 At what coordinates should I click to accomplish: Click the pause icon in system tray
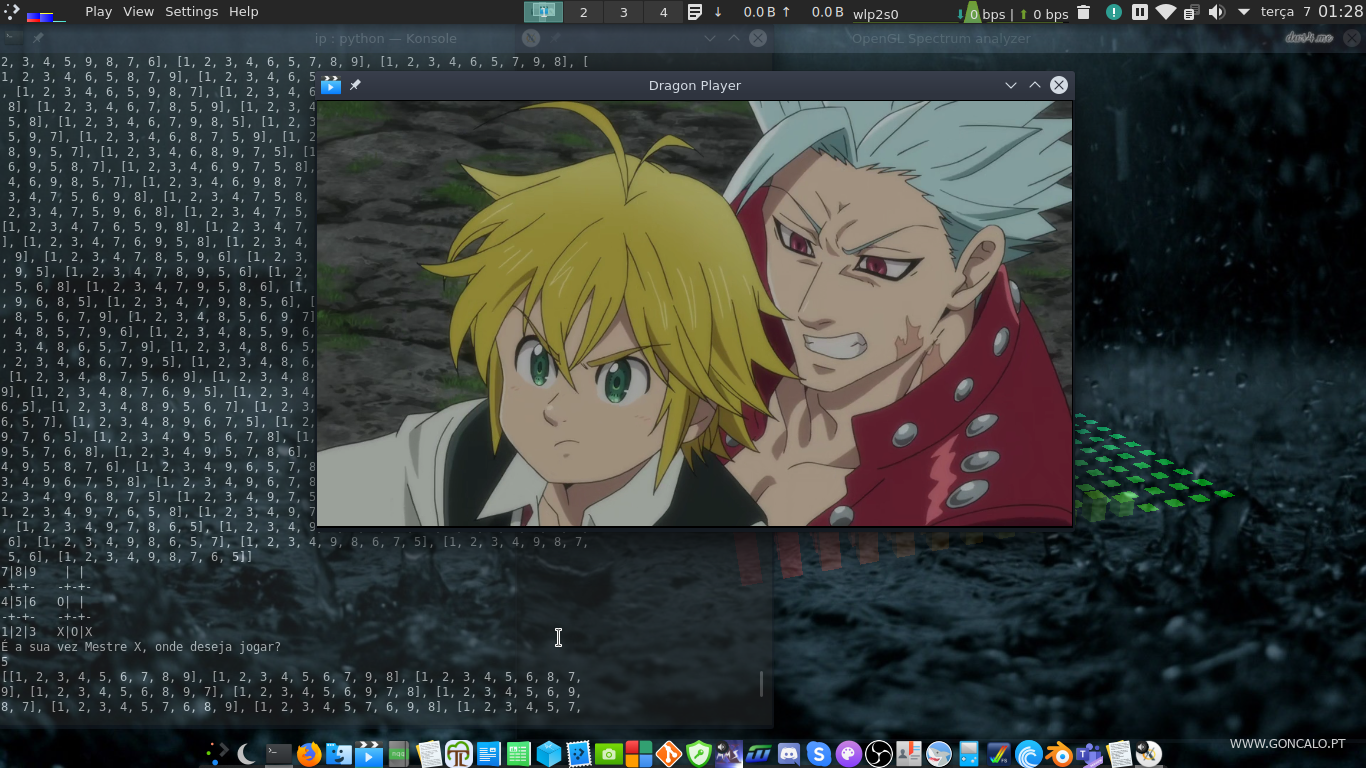click(x=1140, y=12)
